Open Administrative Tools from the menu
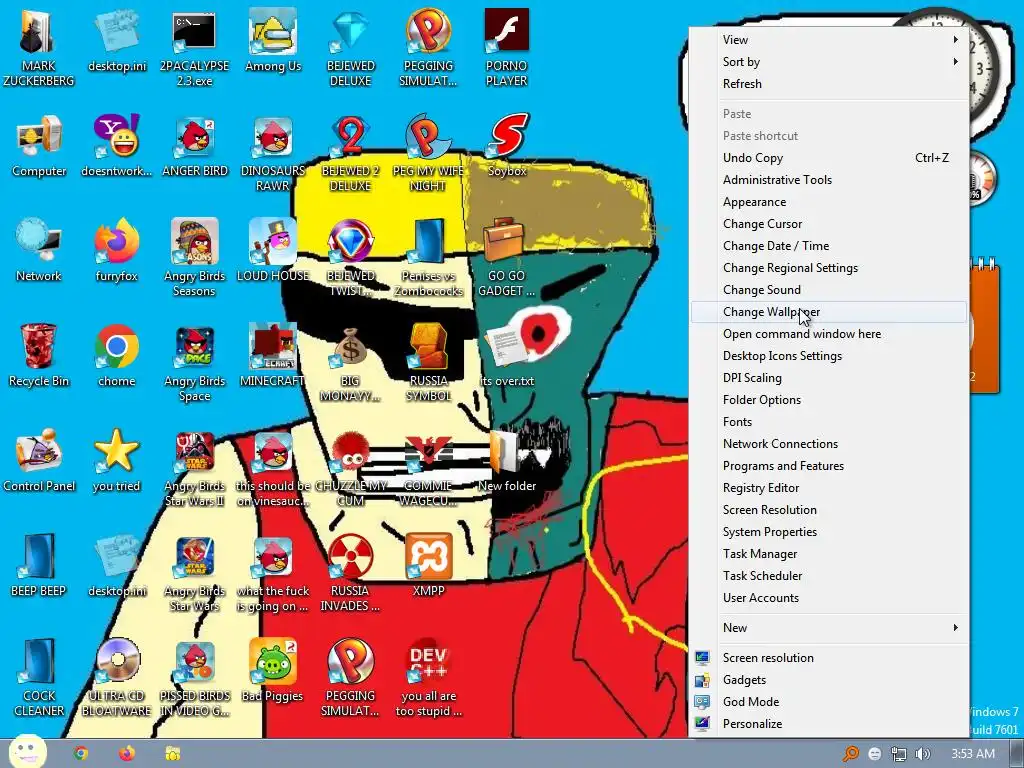The height and width of the screenshot is (768, 1024). pos(829,180)
